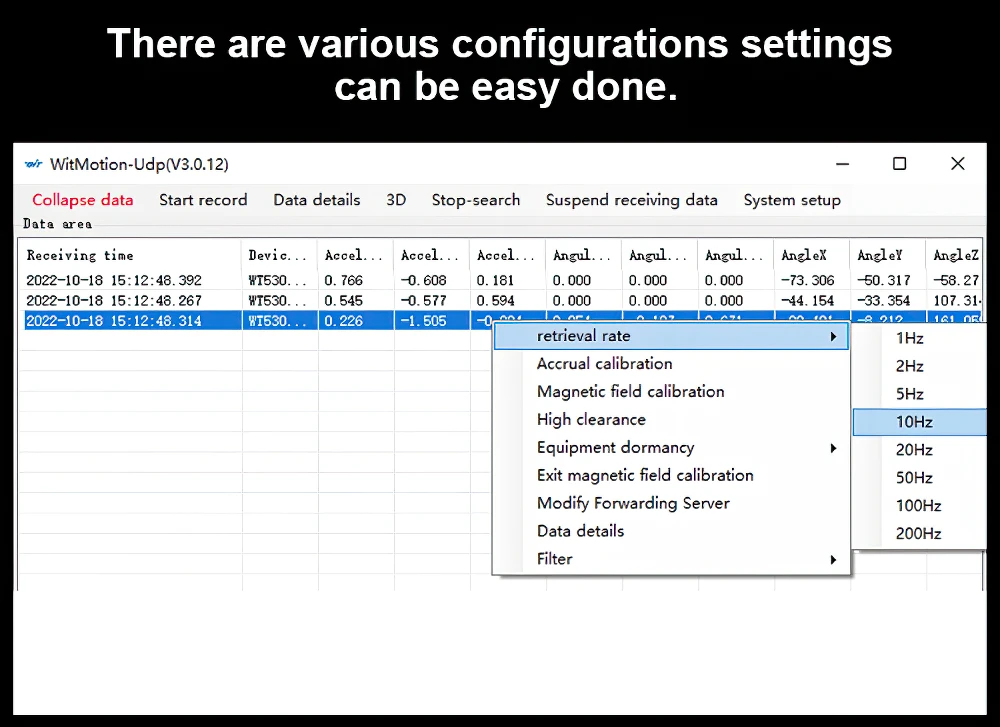Select the row with time 15:12:48.267
The image size is (1000, 727).
pos(501,300)
